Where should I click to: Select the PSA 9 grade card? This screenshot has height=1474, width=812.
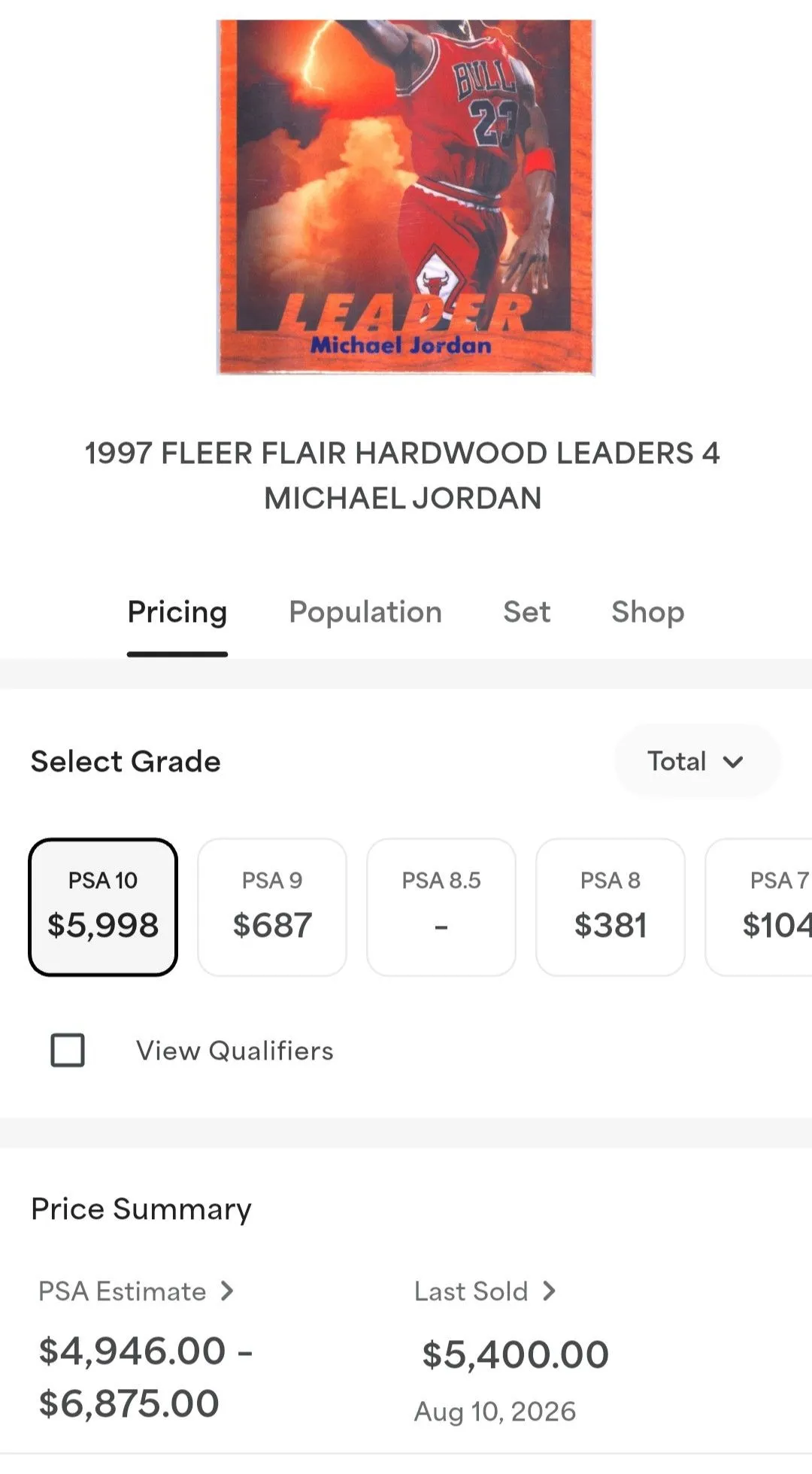point(272,907)
